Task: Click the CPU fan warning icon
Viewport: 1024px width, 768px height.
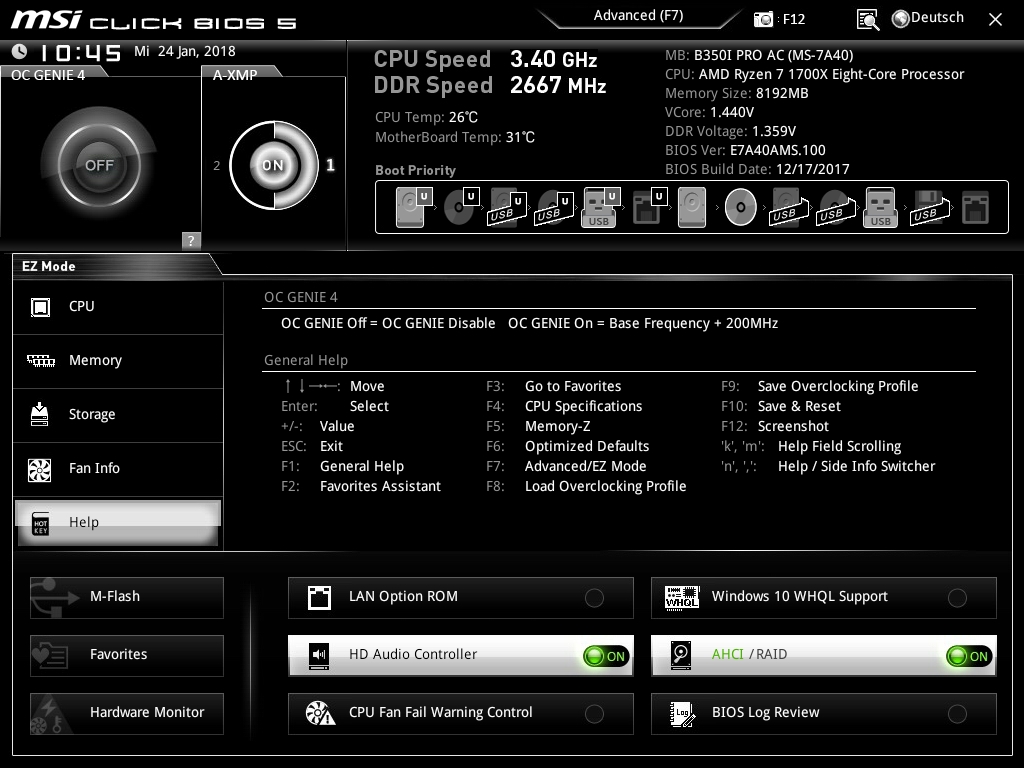Action: pyautogui.click(x=320, y=713)
